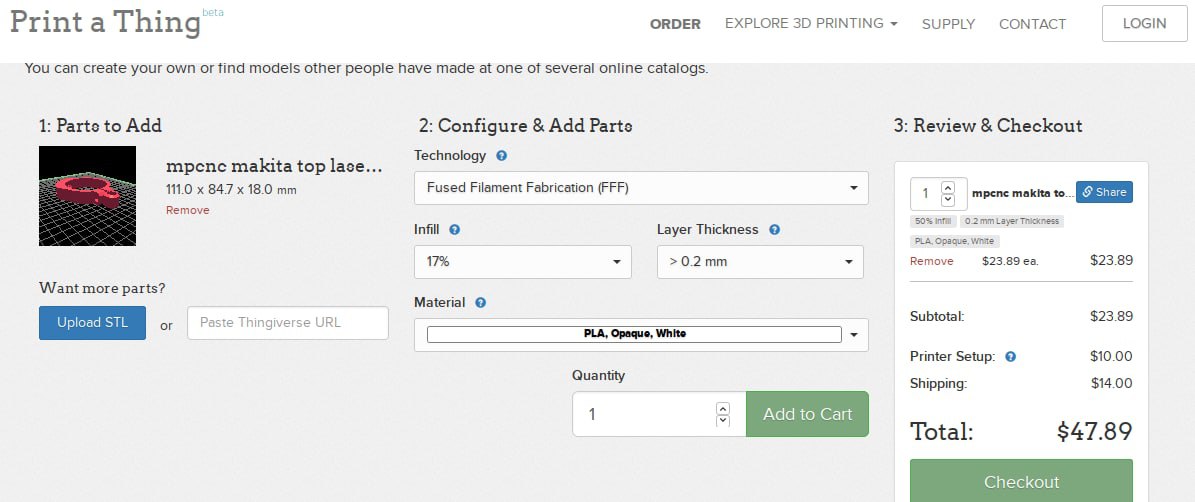This screenshot has height=502, width=1195.
Task: Select the PLA Opaque White material swatch
Action: click(x=634, y=334)
